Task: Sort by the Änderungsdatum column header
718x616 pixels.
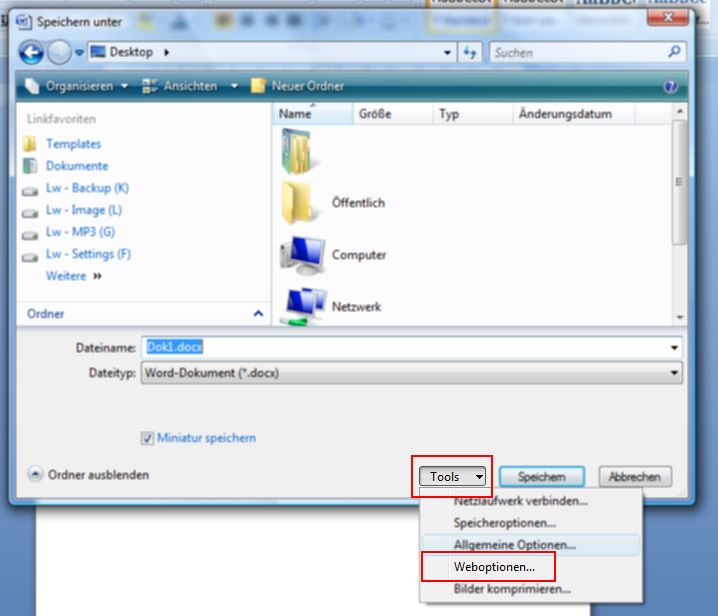Action: pos(574,114)
